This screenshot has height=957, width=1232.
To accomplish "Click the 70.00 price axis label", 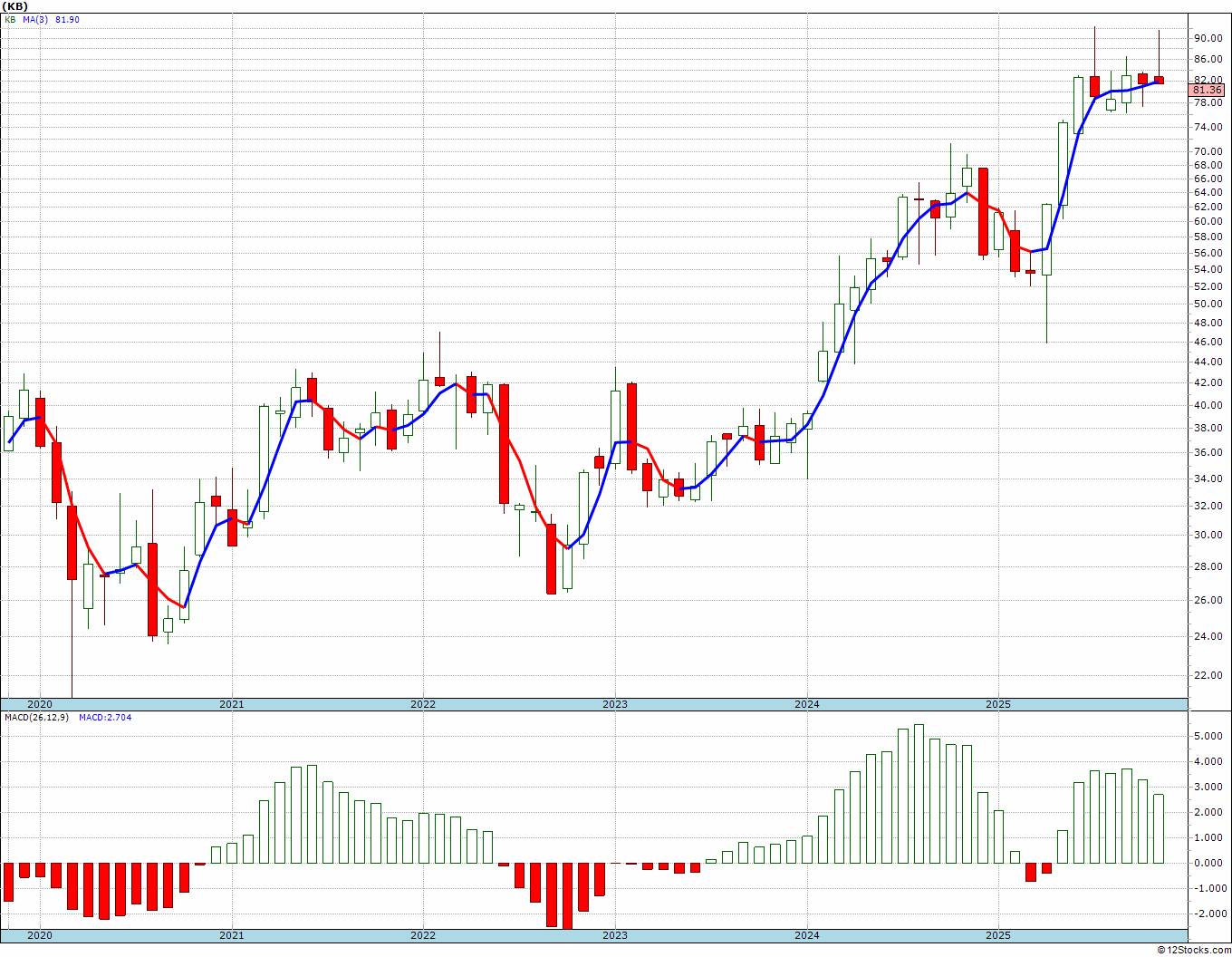I will click(x=1208, y=152).
